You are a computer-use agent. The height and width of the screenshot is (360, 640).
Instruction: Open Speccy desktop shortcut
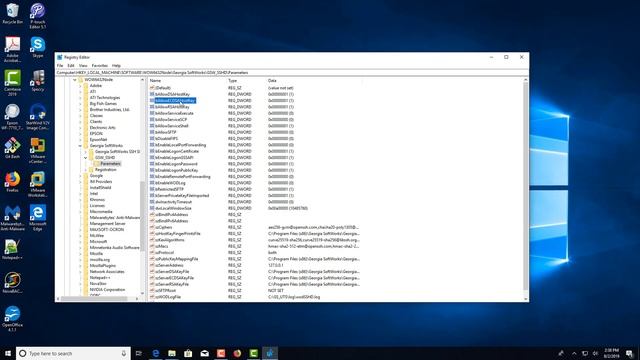38,80
